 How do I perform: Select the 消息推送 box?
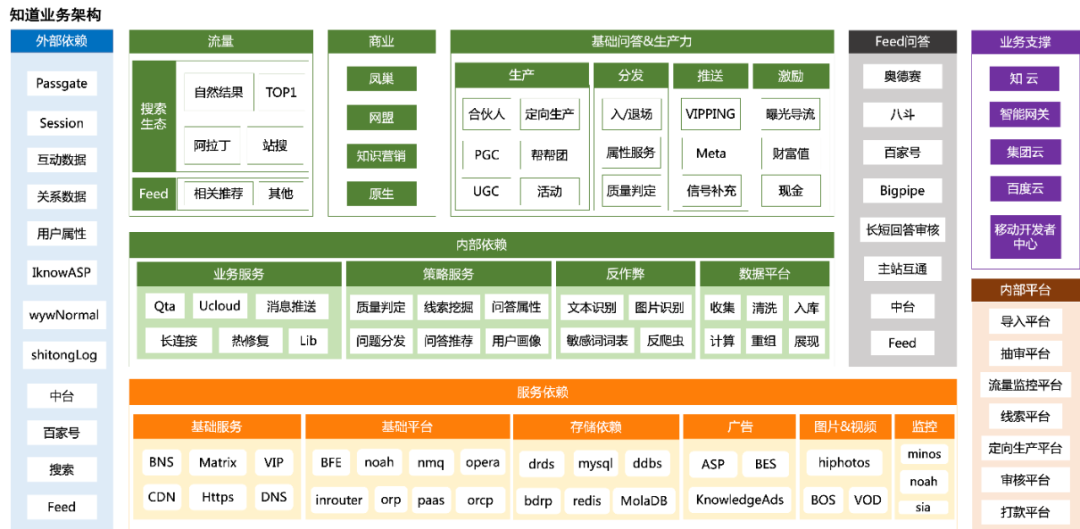click(292, 306)
